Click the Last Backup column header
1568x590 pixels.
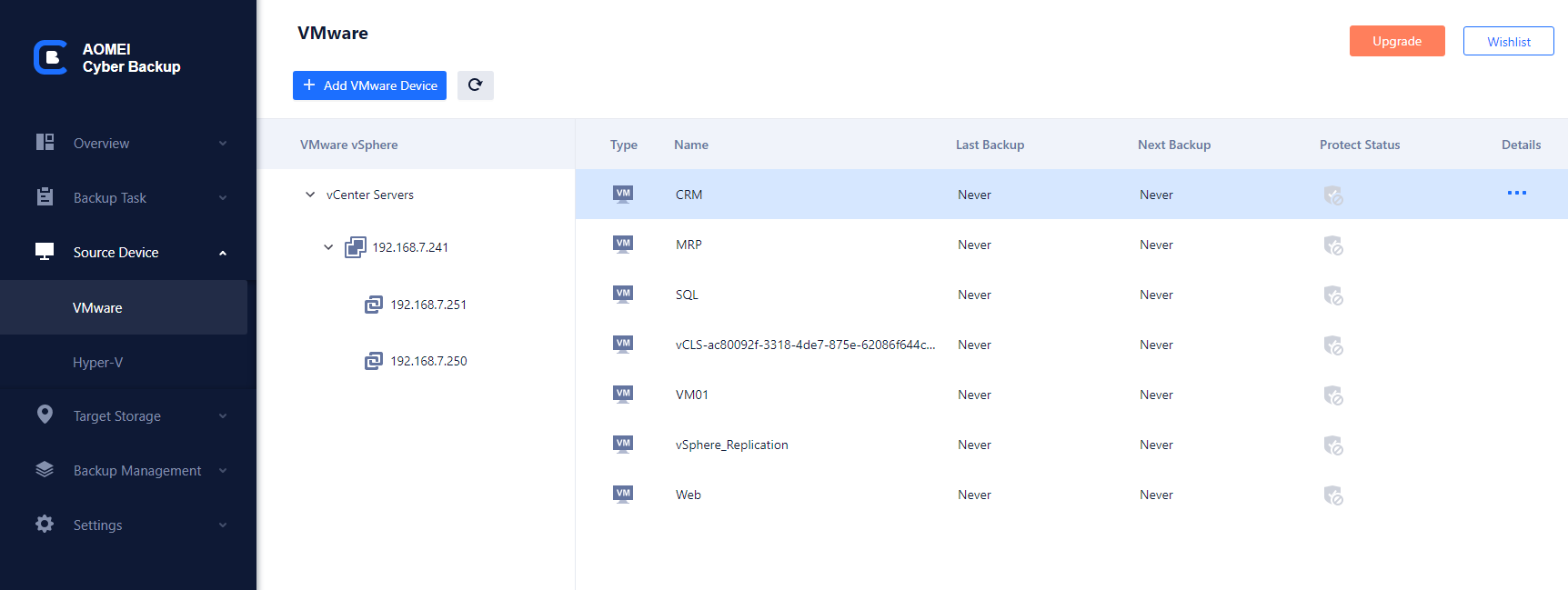point(990,145)
